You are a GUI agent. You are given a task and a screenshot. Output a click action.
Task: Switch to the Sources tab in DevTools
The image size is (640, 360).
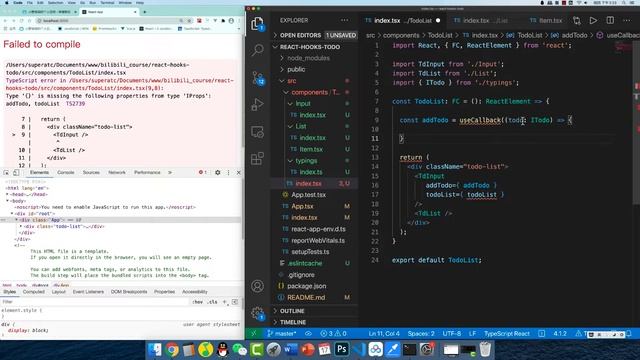pyautogui.click(x=91, y=173)
